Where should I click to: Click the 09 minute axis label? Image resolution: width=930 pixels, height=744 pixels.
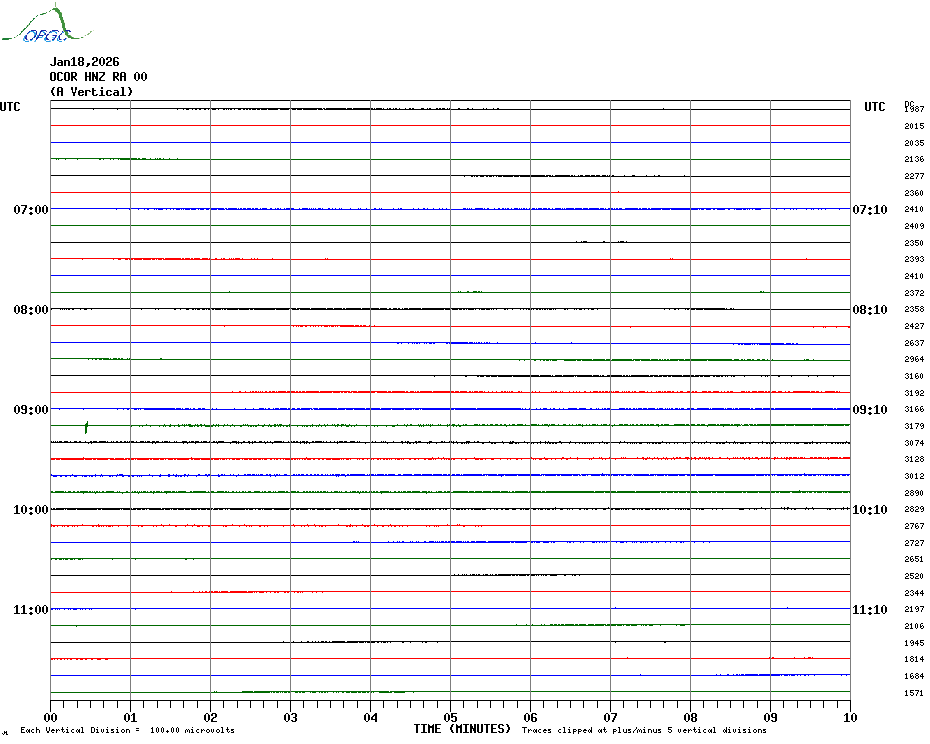(x=770, y=718)
